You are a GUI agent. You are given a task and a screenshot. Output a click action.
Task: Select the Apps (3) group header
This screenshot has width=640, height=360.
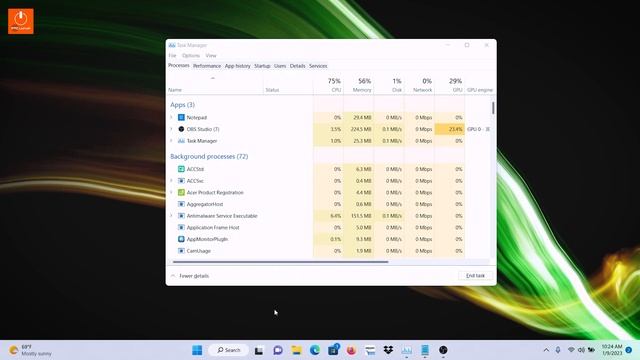pos(182,105)
